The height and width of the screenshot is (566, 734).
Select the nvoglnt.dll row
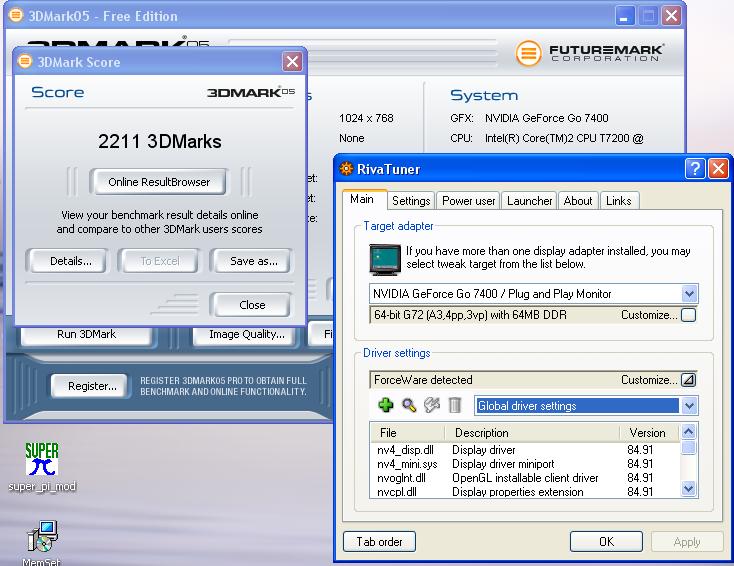525,478
